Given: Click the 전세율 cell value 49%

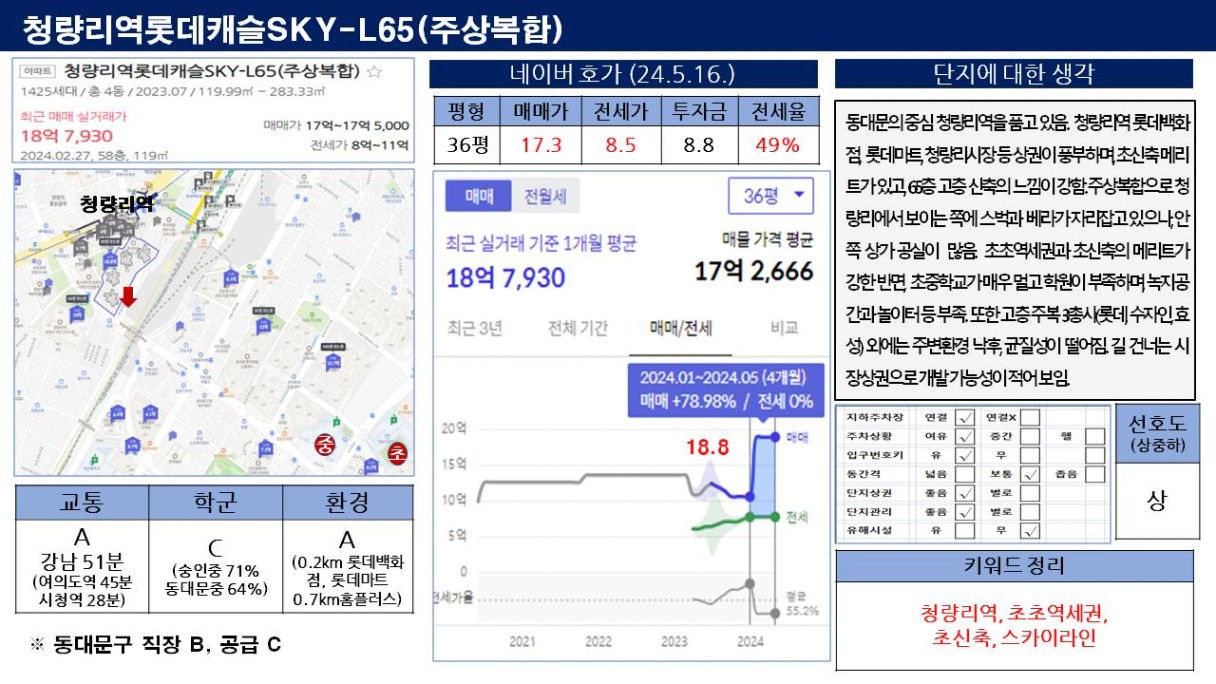Looking at the screenshot, I should click(778, 145).
